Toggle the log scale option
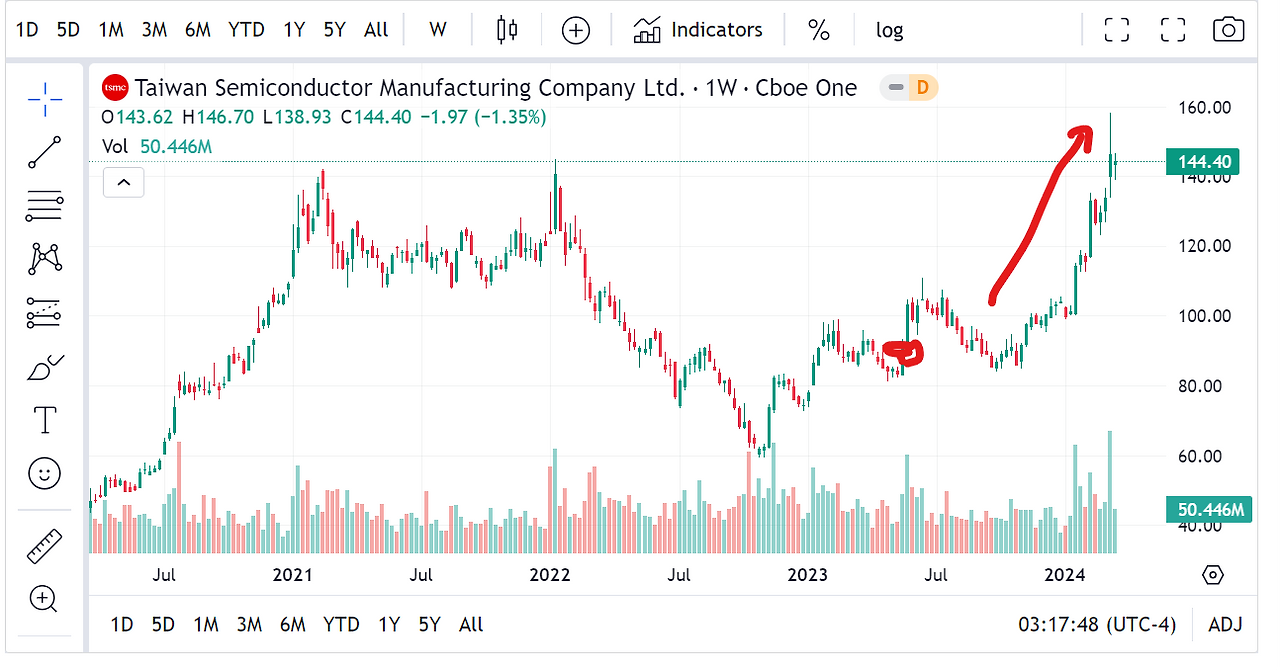 click(889, 30)
